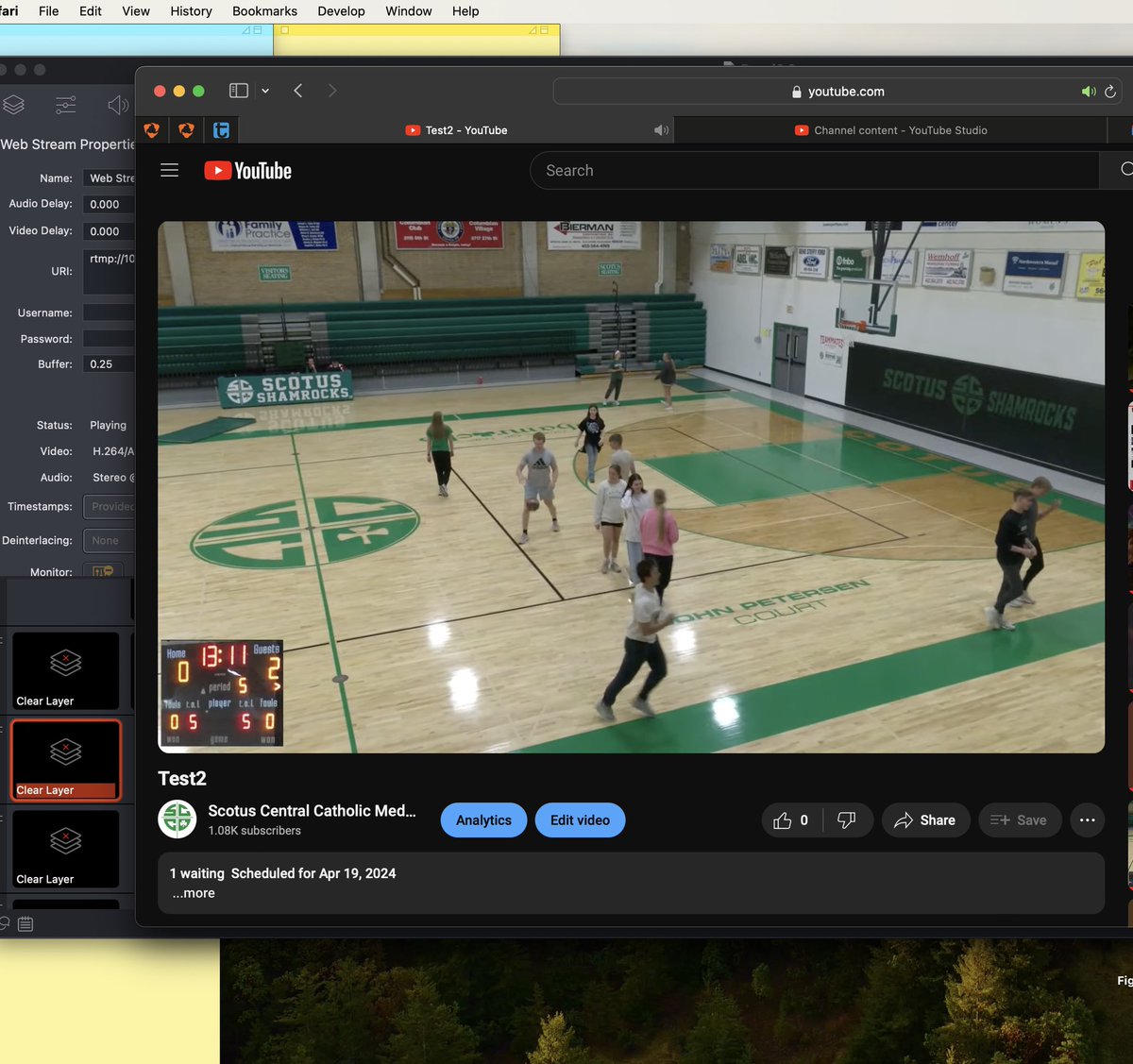Click the lock icon in the address bar
Viewport: 1133px width, 1064px height.
pyautogui.click(x=796, y=92)
